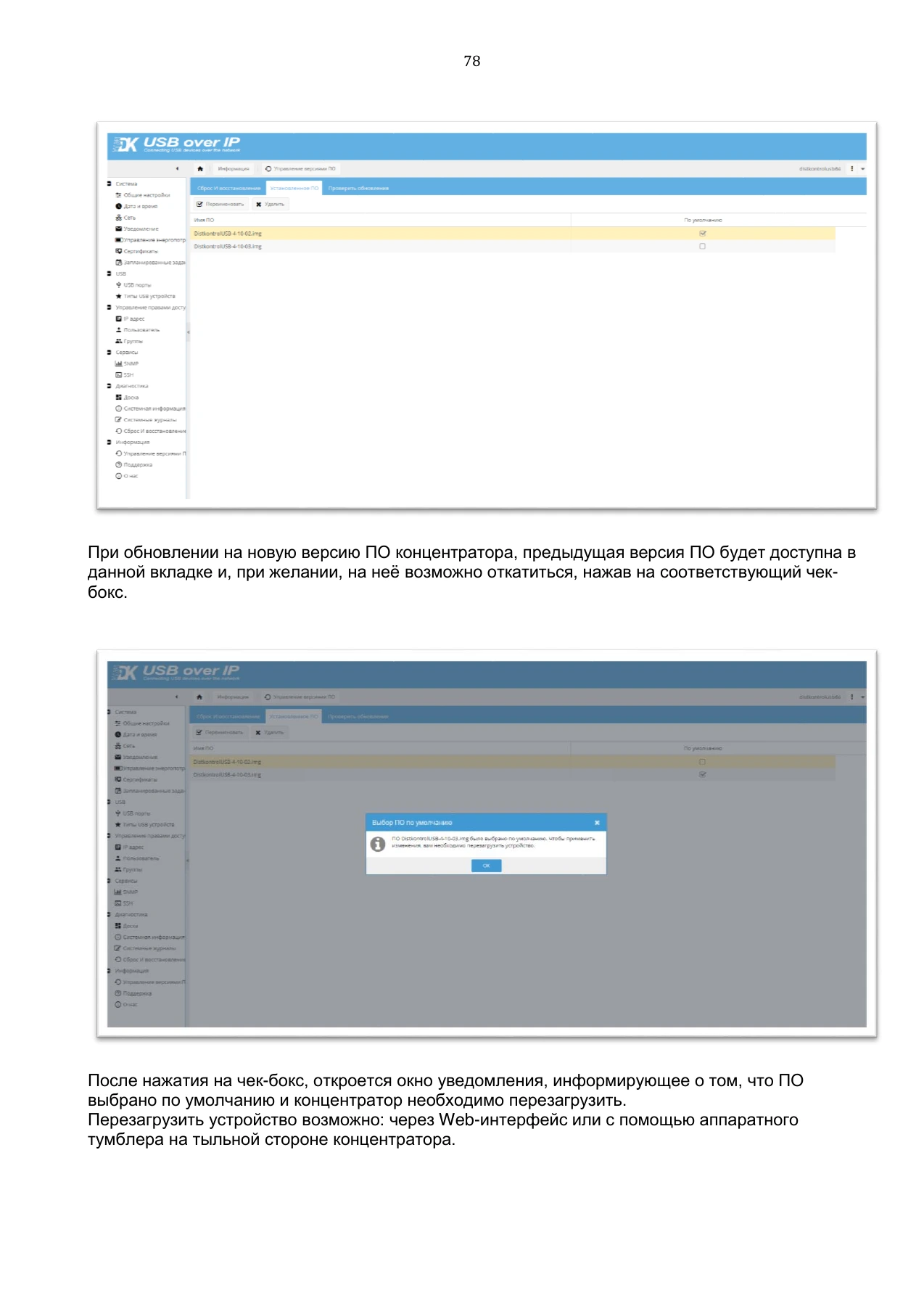Click OK in the Выбор ПО по умолчанию dialog
The height and width of the screenshot is (1306, 924).
coord(486,866)
